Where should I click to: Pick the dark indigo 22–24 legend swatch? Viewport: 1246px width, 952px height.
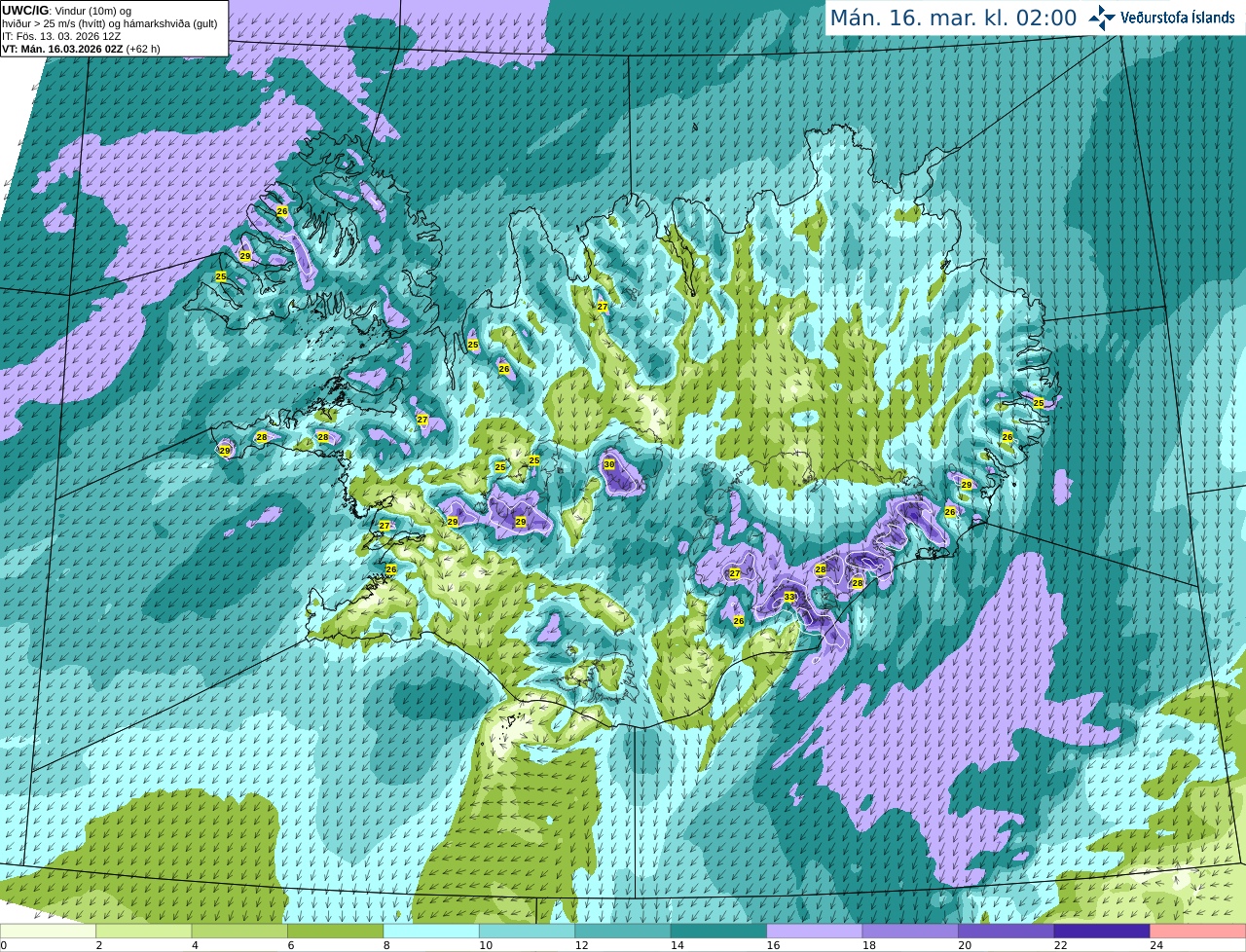(1103, 931)
